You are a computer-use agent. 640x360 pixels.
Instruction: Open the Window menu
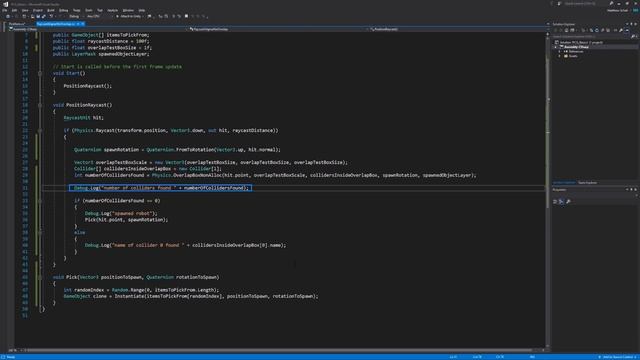click(x=128, y=10)
